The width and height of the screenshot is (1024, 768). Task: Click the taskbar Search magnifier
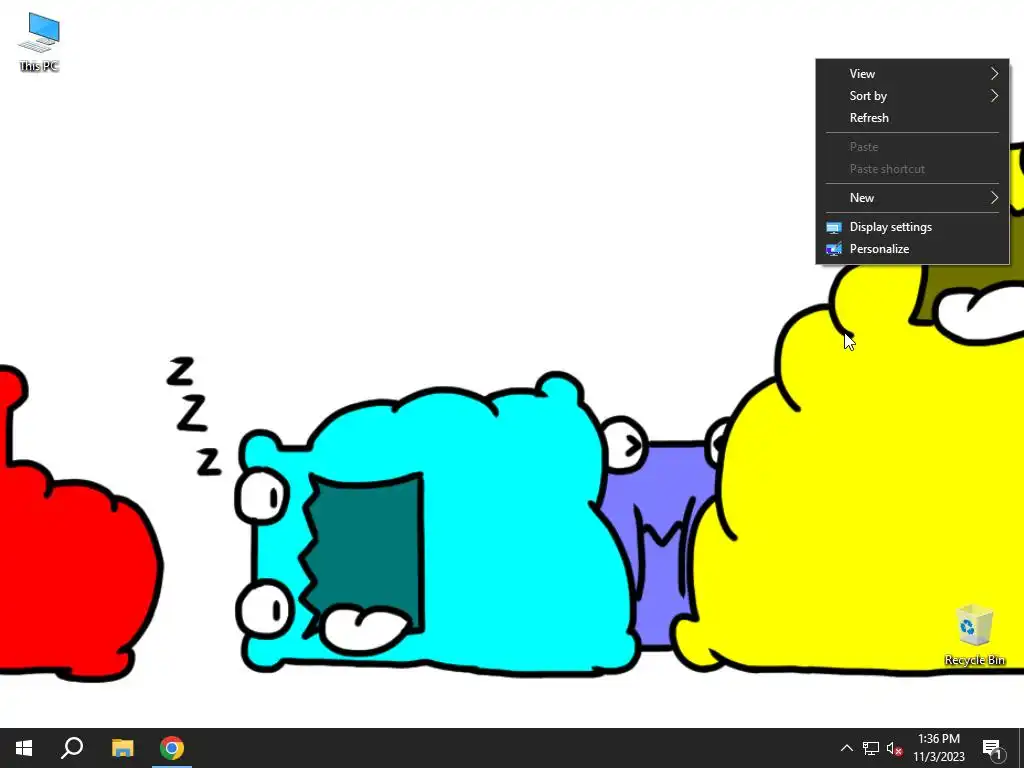[72, 748]
